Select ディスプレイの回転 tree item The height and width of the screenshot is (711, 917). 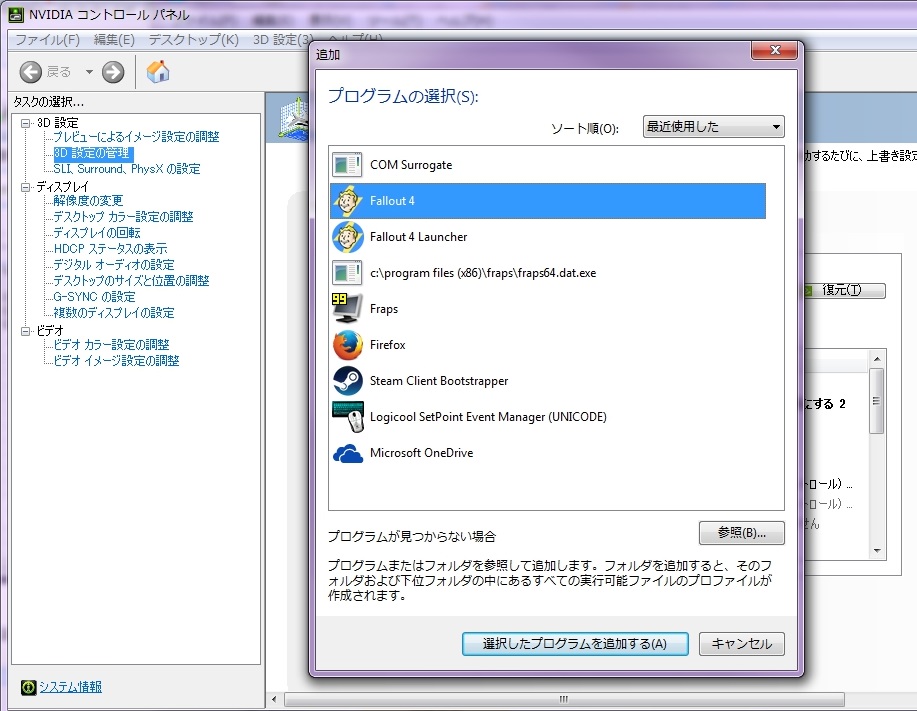97,233
